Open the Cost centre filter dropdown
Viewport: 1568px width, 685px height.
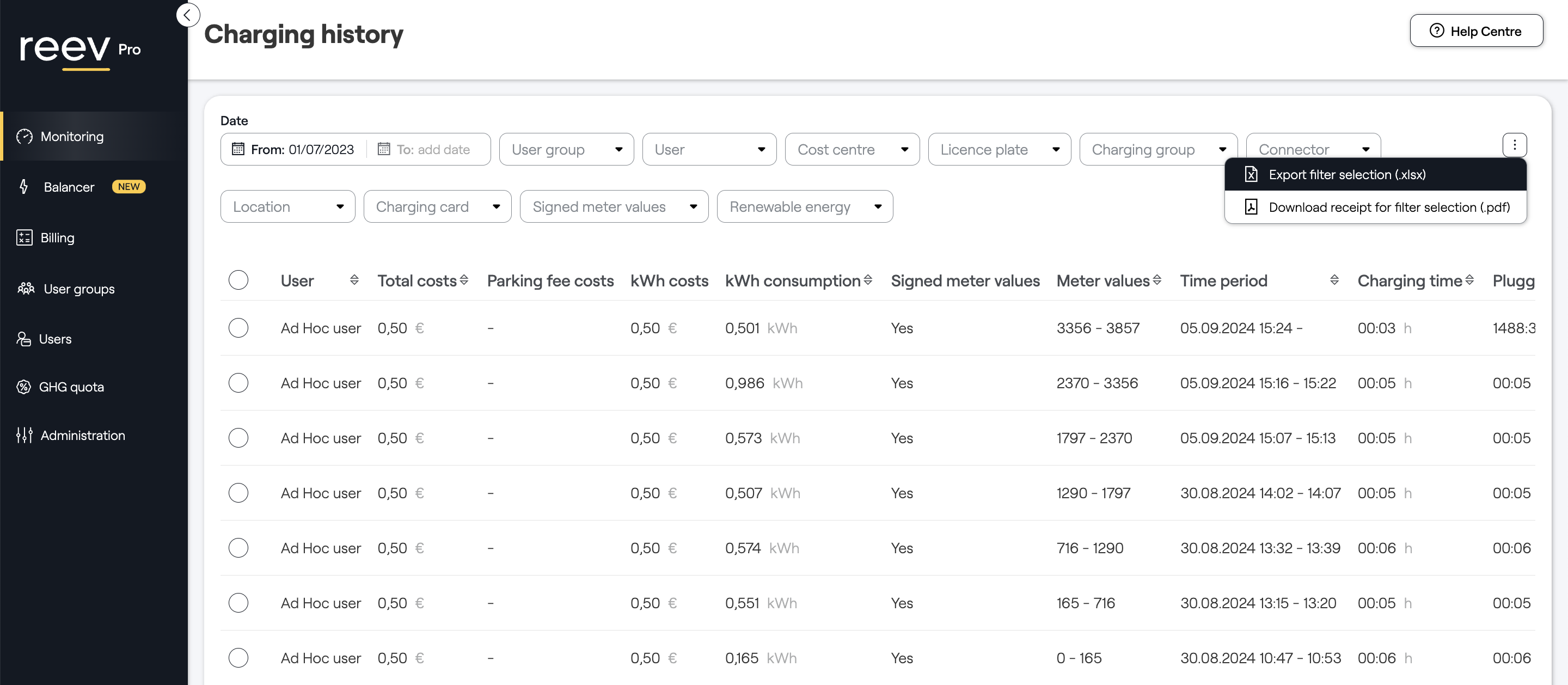coord(852,149)
